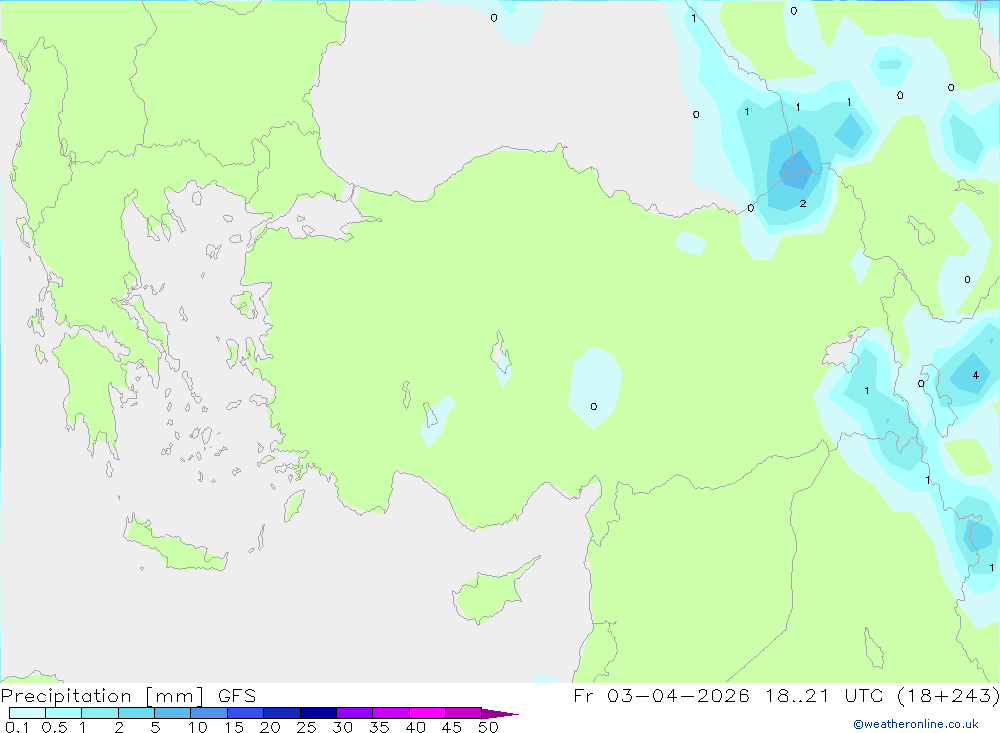Select the 15–20 mm royal blue legend swatch
Screen dimensions: 1000x733
click(246, 713)
